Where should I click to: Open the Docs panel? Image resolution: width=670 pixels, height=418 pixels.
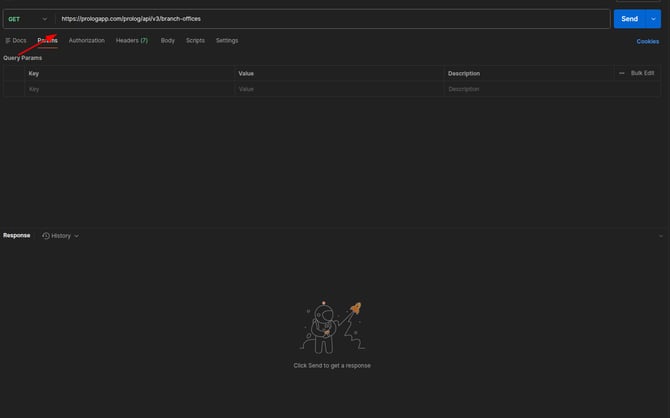(16, 41)
